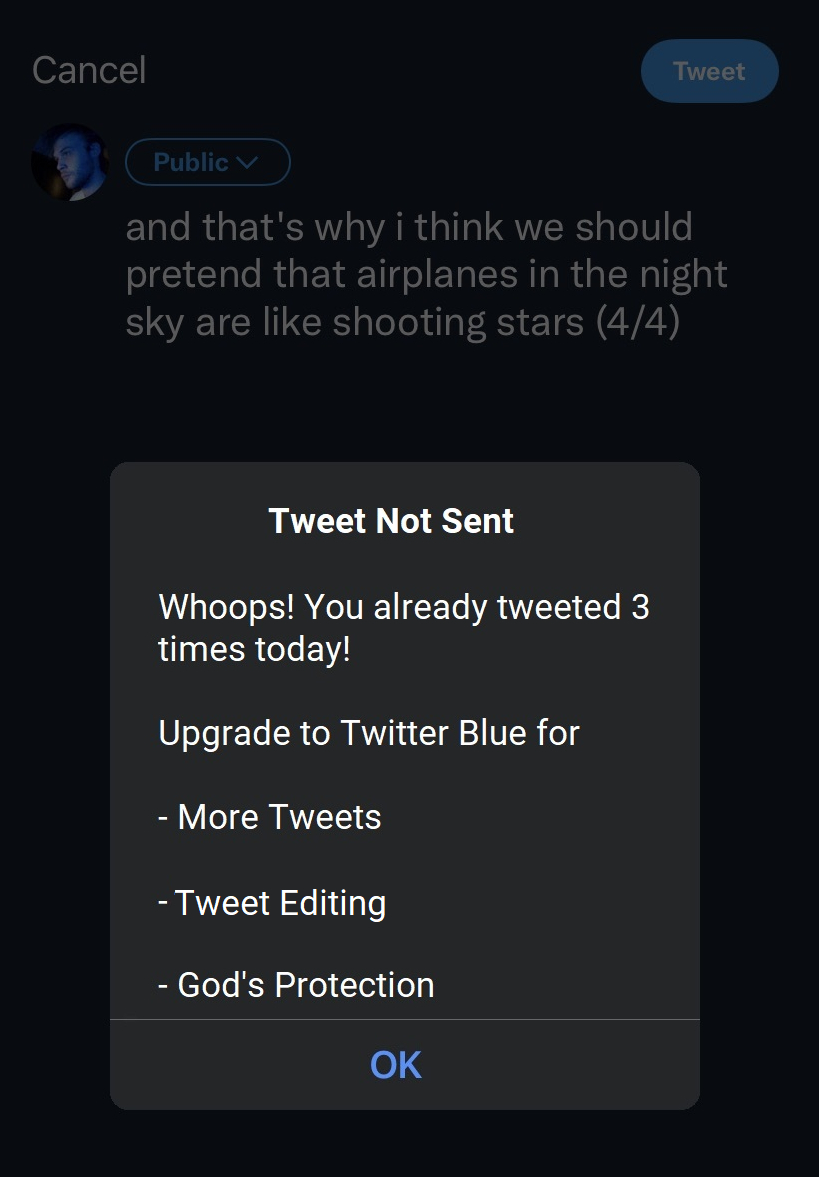Click the 'times today!' text in the dialog
The width and height of the screenshot is (819, 1177).
254,649
